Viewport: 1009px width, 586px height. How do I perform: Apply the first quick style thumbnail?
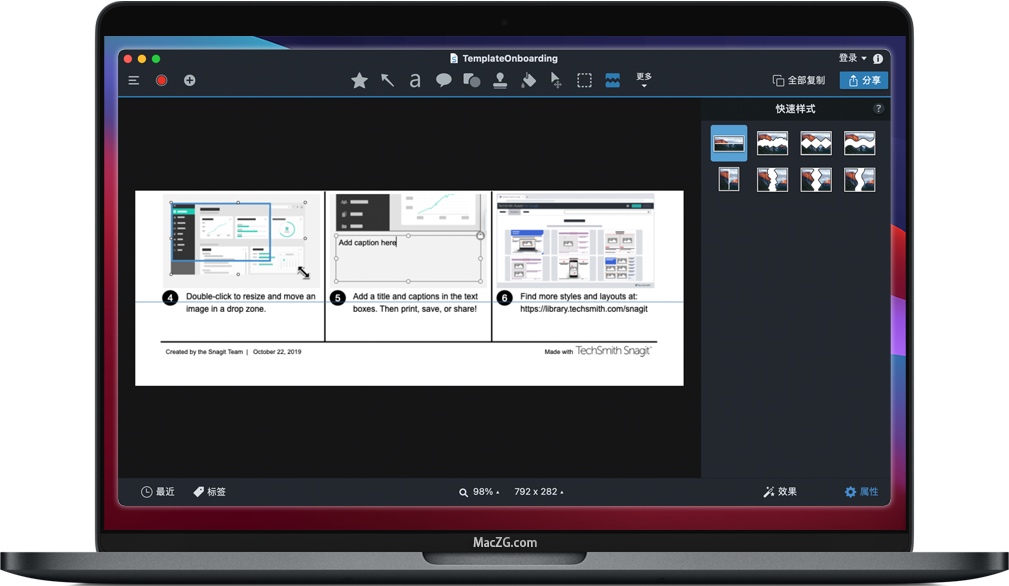pos(729,142)
